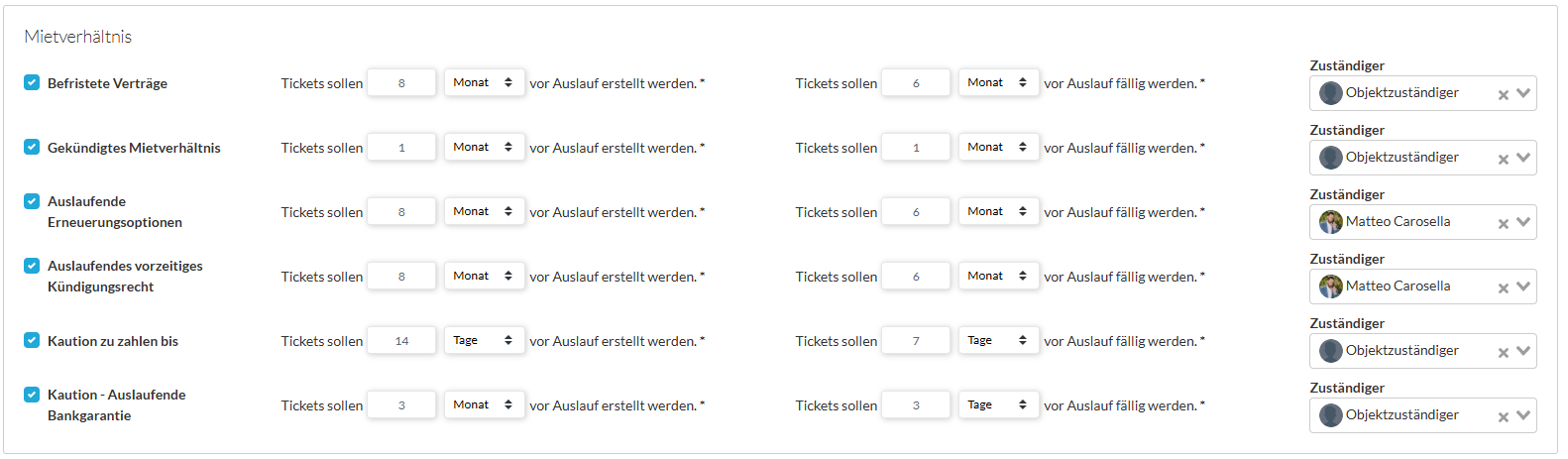Expand Zuständiger chevron in Auslaufendes vorzeitiges Kündigungsrecht row
The height and width of the screenshot is (459, 1568).
coord(1523,287)
